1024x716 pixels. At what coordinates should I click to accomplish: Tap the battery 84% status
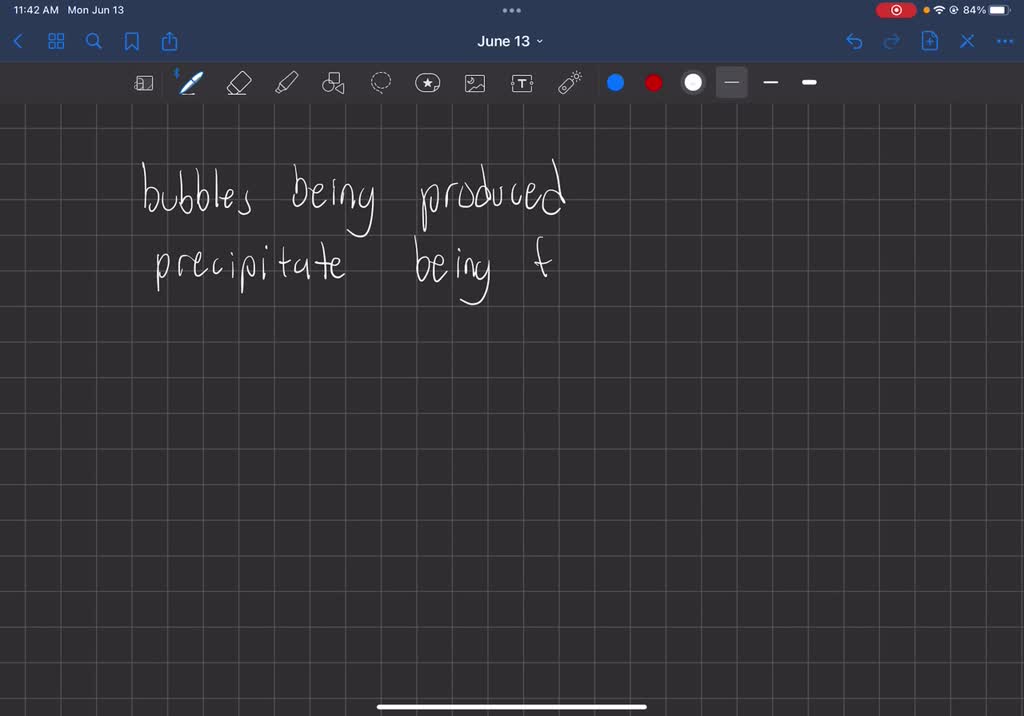pyautogui.click(x=985, y=10)
